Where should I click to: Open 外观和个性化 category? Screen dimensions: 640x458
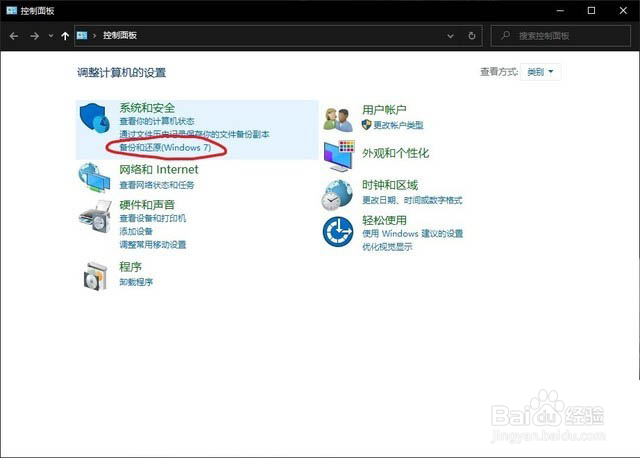(396, 153)
